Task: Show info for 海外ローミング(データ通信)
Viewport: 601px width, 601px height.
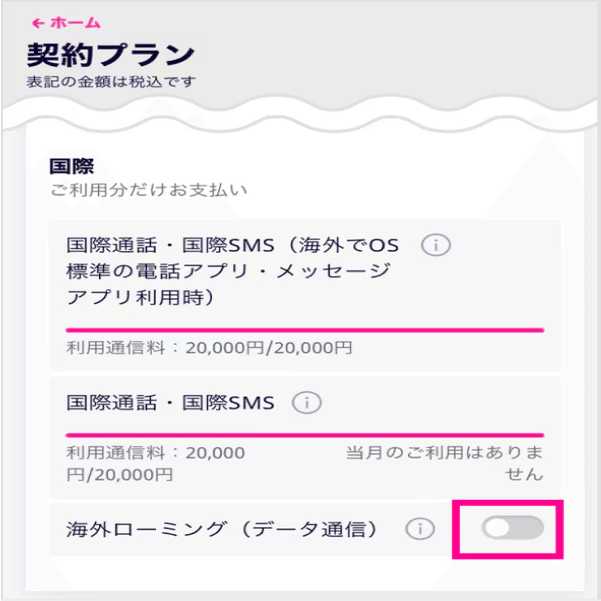Action: coord(420,529)
